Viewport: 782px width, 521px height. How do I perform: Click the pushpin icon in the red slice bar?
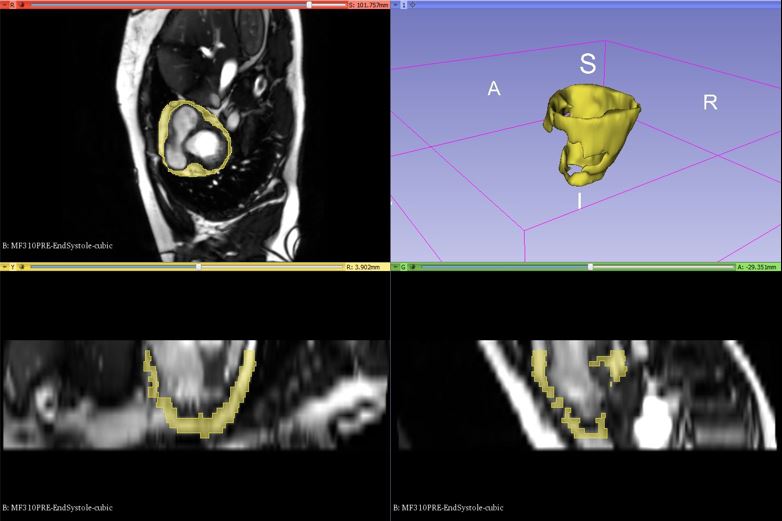[4, 4]
